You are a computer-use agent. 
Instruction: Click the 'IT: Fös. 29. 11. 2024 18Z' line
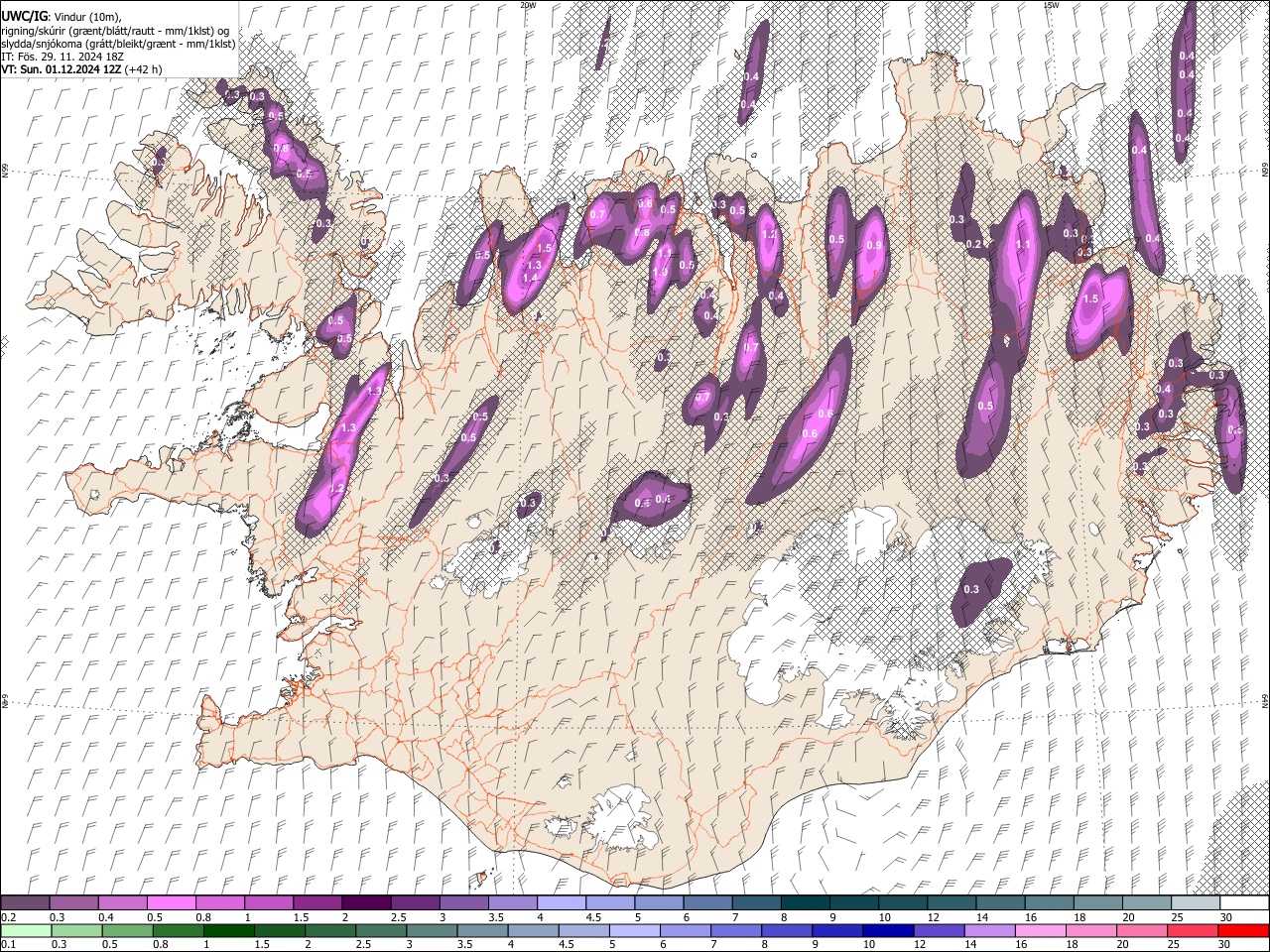coord(63,57)
